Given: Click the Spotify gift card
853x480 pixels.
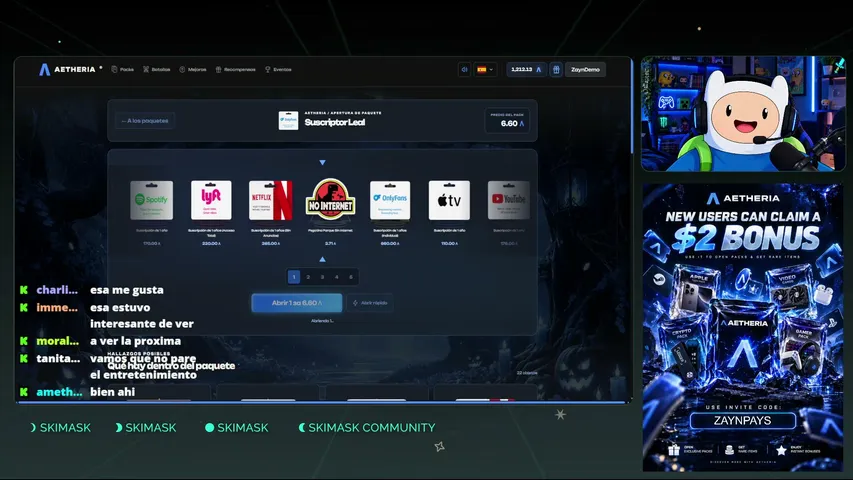Looking at the screenshot, I should point(152,200).
